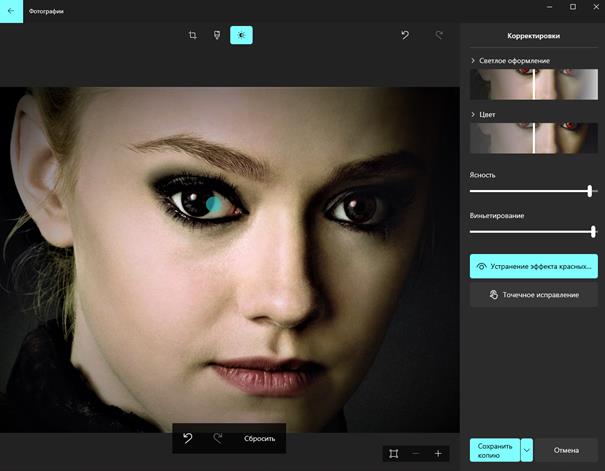Redo the edit in top toolbar
The height and width of the screenshot is (471, 605).
coord(439,35)
